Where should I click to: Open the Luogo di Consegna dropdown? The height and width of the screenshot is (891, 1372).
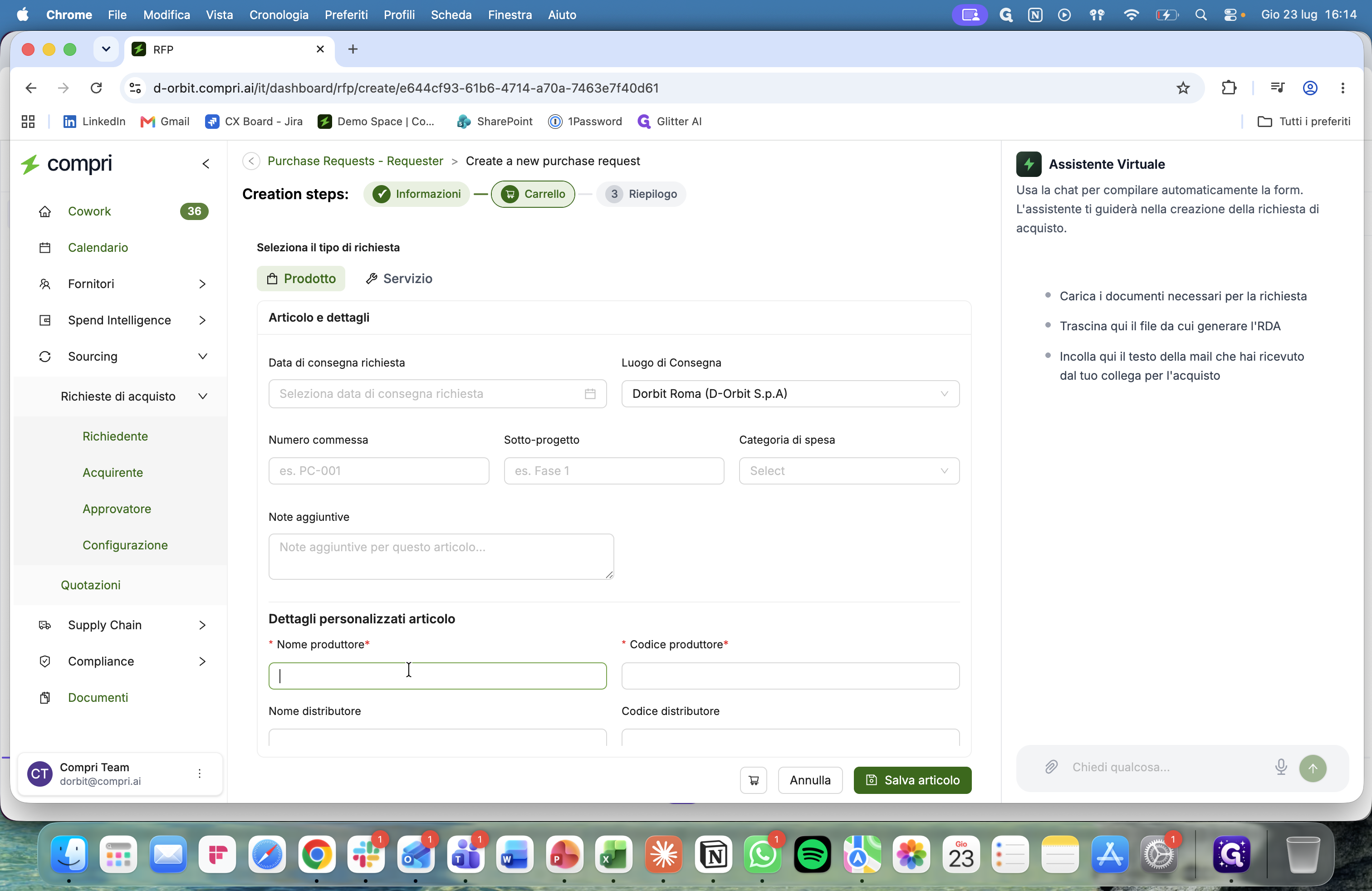790,394
